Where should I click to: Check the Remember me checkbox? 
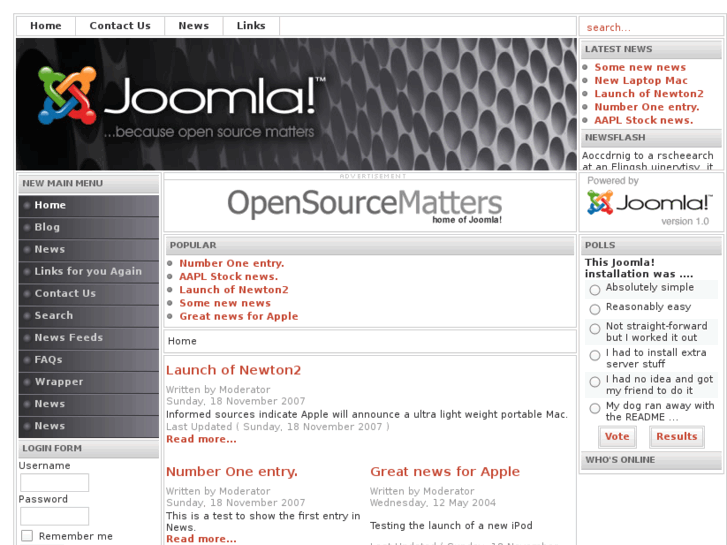pyautogui.click(x=27, y=536)
